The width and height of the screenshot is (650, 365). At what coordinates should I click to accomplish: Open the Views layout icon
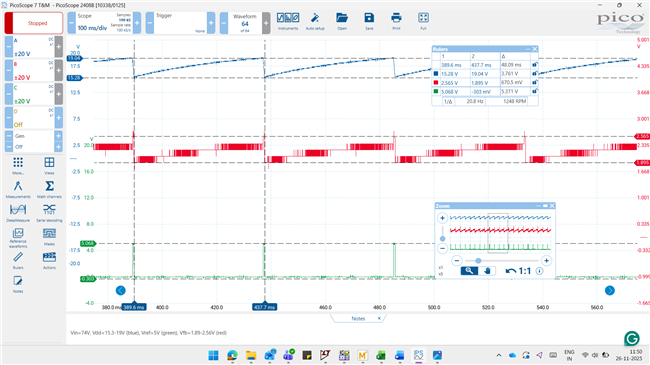coord(49,165)
